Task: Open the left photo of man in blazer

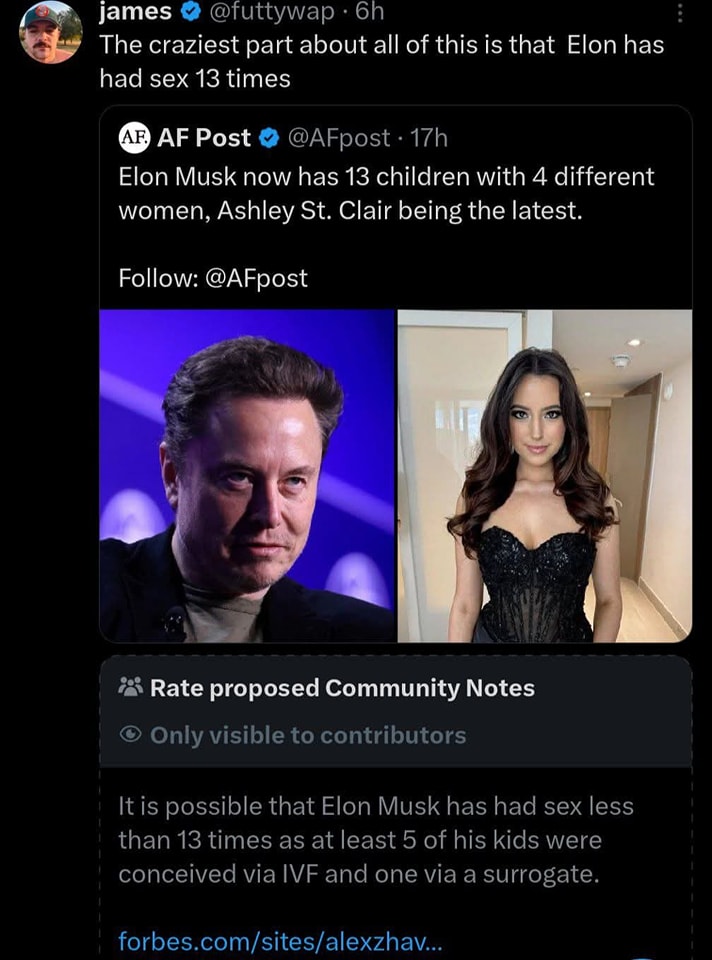Action: (248, 476)
